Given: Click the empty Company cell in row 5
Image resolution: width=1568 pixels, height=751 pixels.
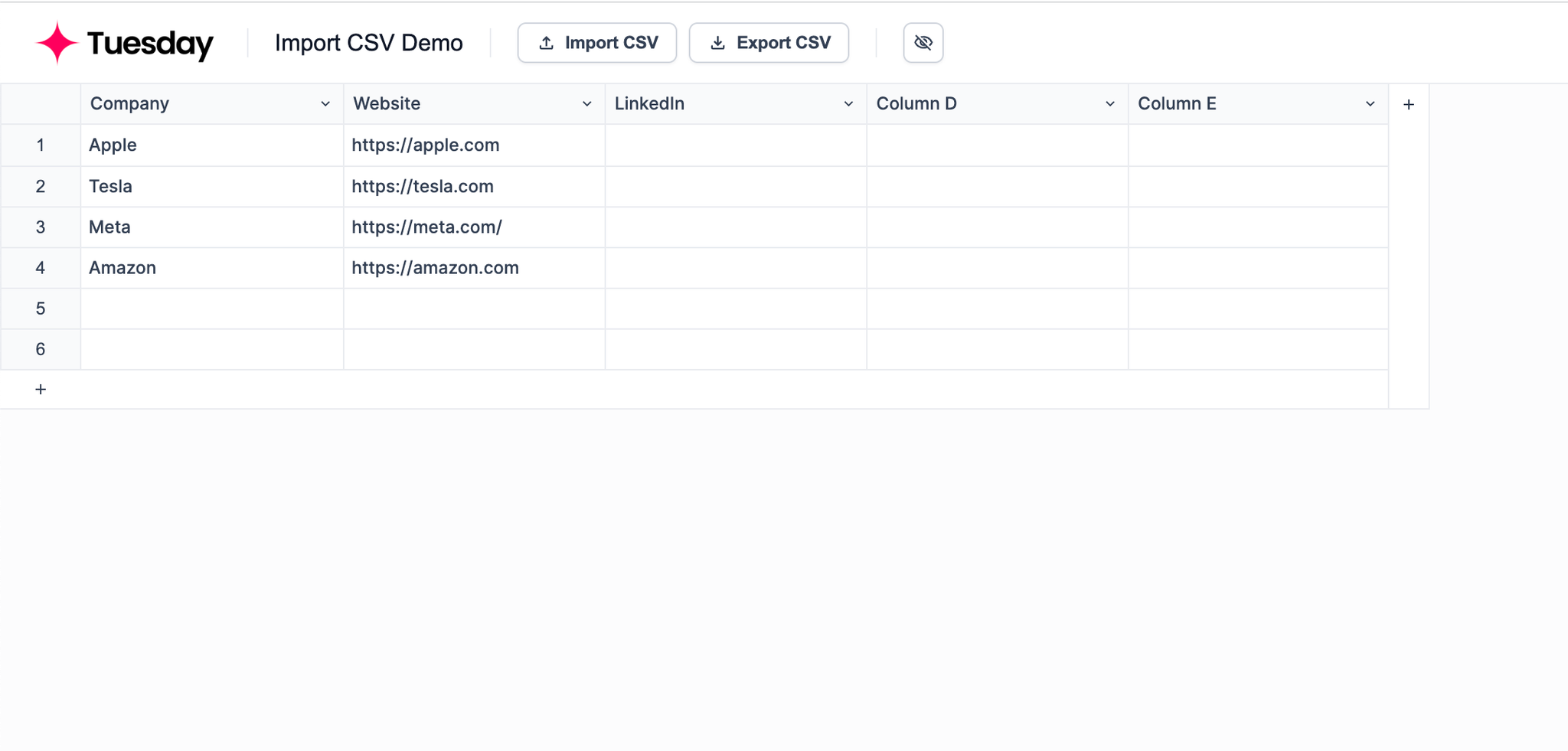Looking at the screenshot, I should [x=212, y=309].
